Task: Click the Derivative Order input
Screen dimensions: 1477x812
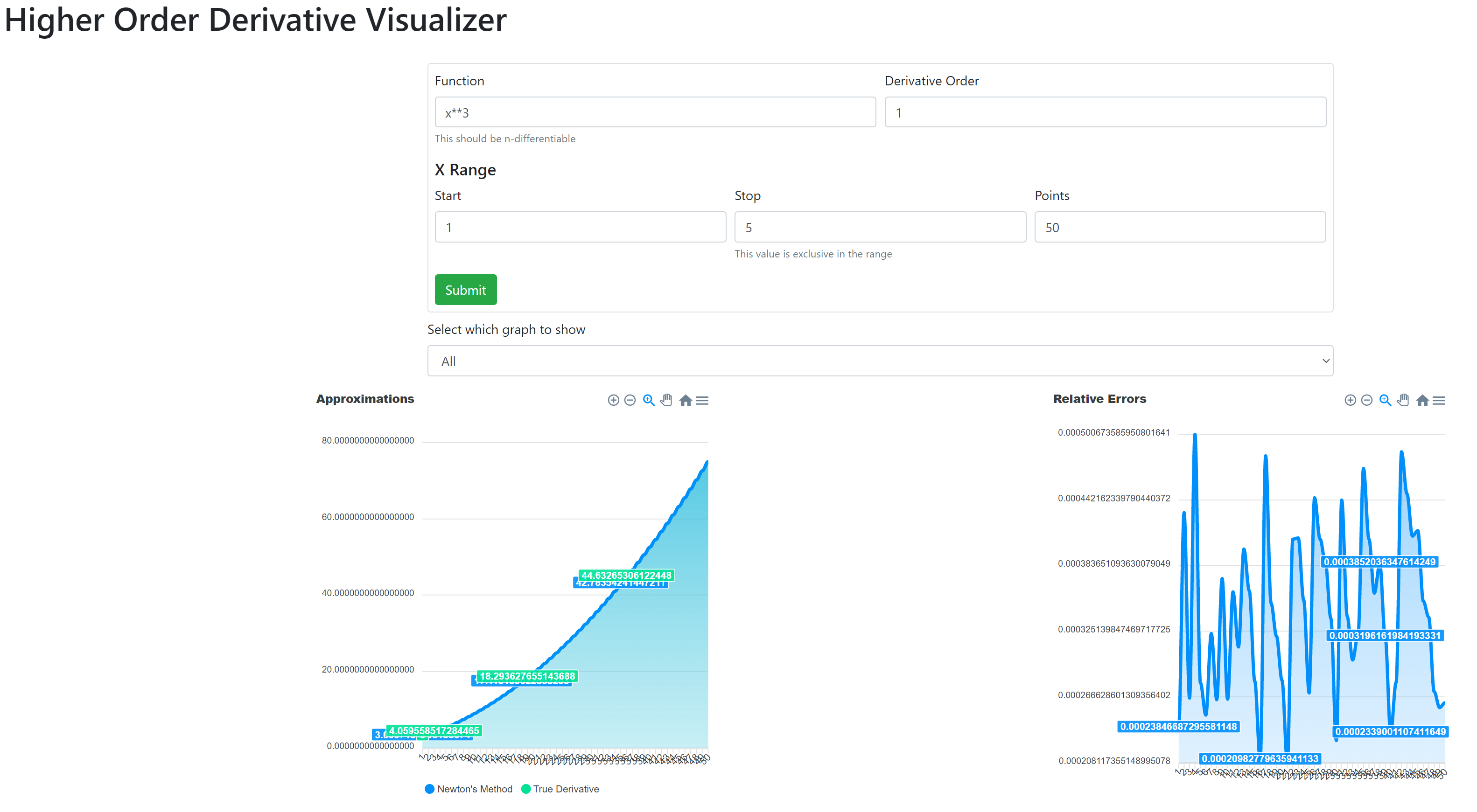Action: point(1104,112)
